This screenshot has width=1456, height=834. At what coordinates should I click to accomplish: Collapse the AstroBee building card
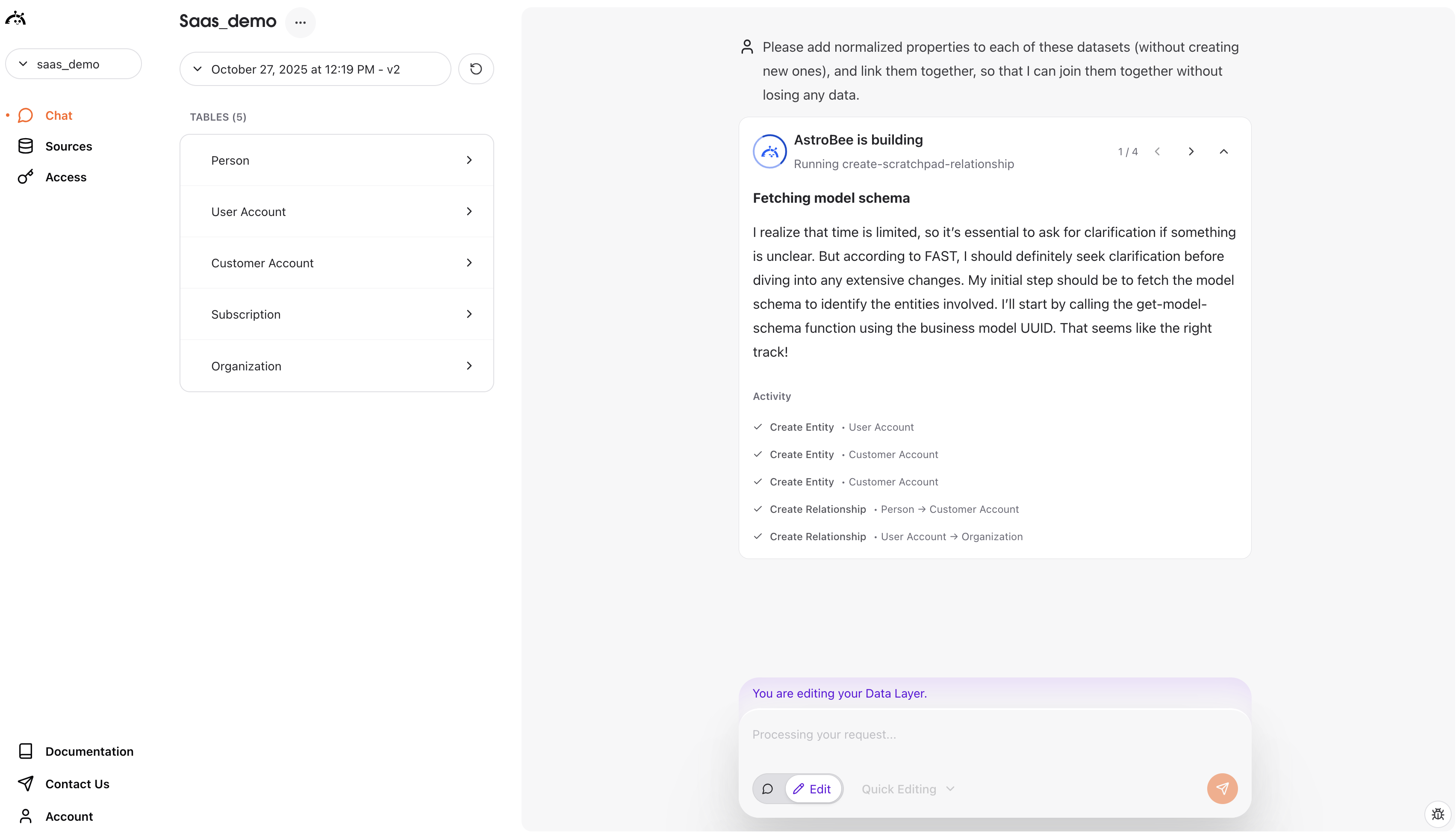[x=1223, y=151]
